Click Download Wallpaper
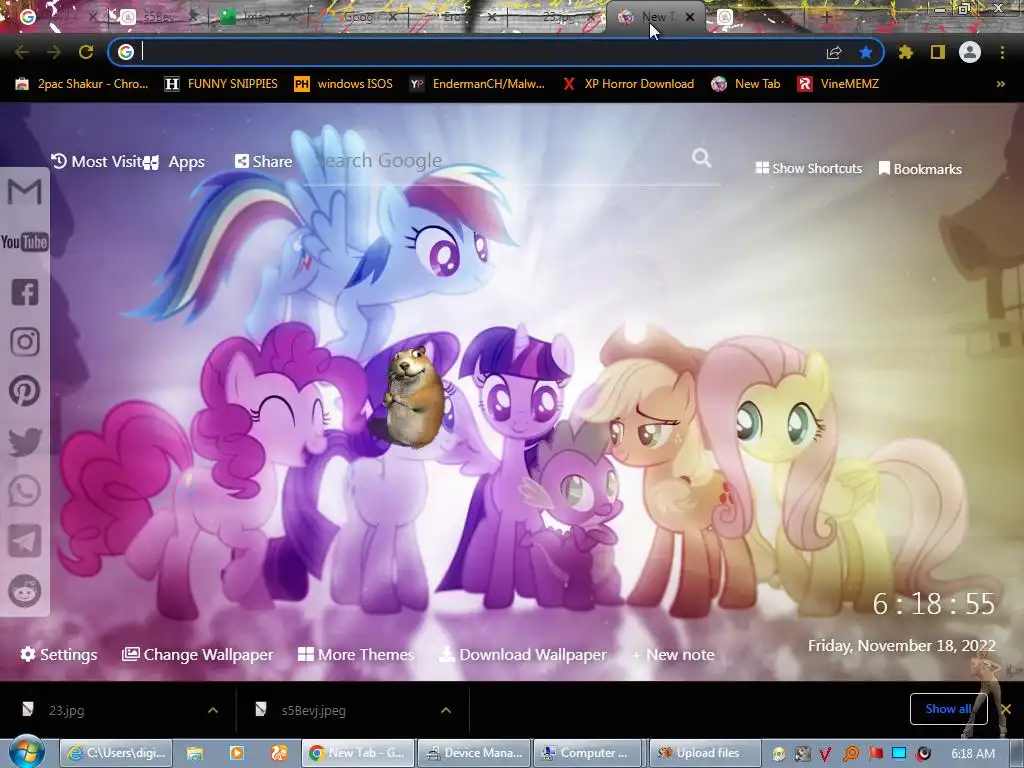The image size is (1024, 768). tap(523, 654)
